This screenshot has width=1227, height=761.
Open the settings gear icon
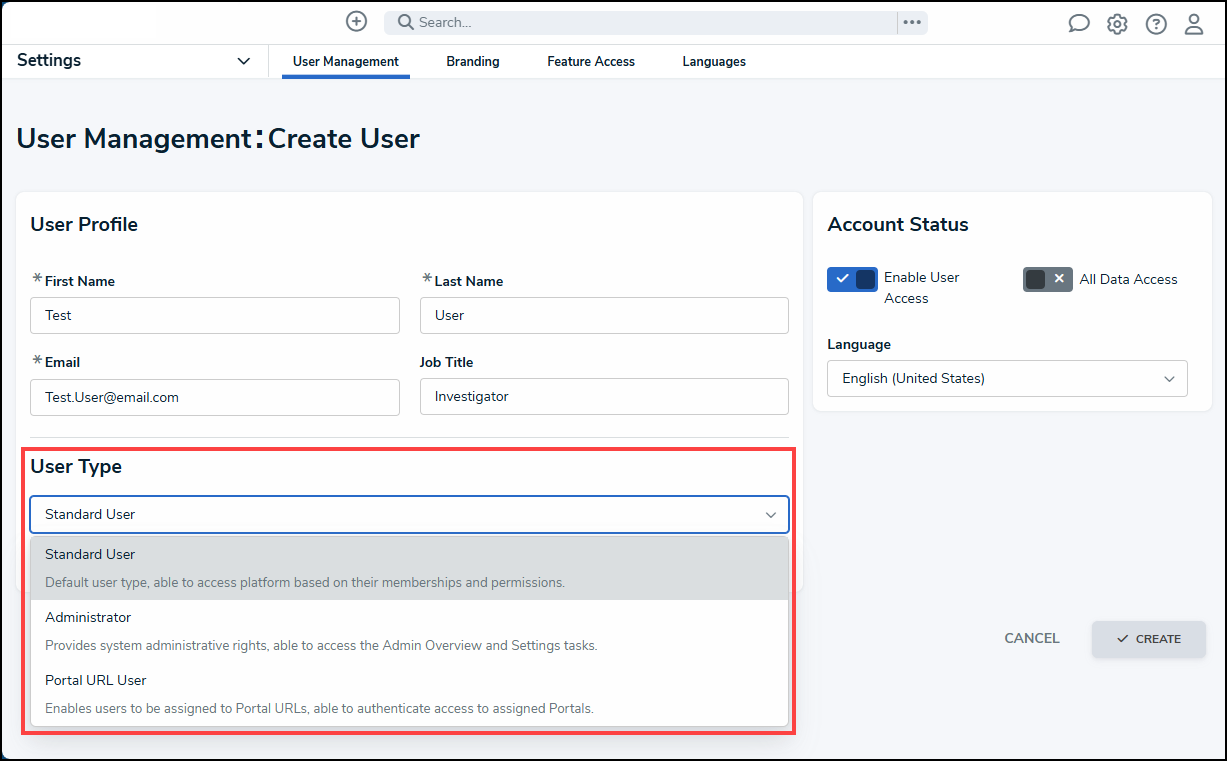pos(1117,24)
